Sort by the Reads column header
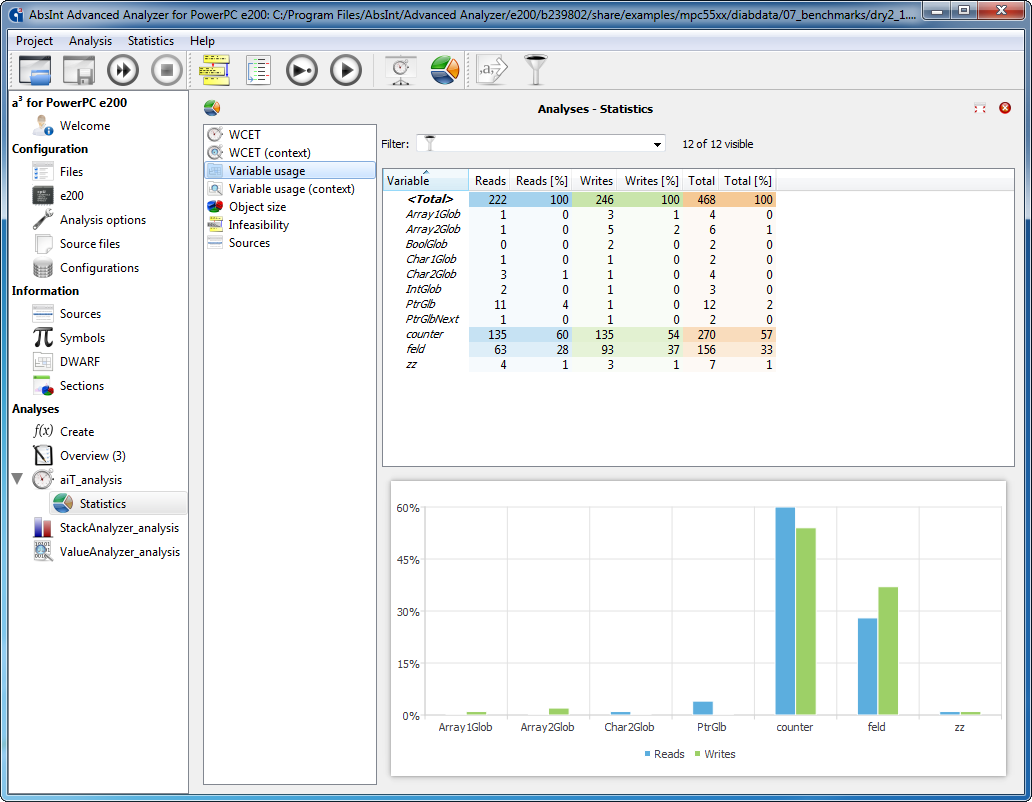The width and height of the screenshot is (1032, 802). pyautogui.click(x=490, y=180)
